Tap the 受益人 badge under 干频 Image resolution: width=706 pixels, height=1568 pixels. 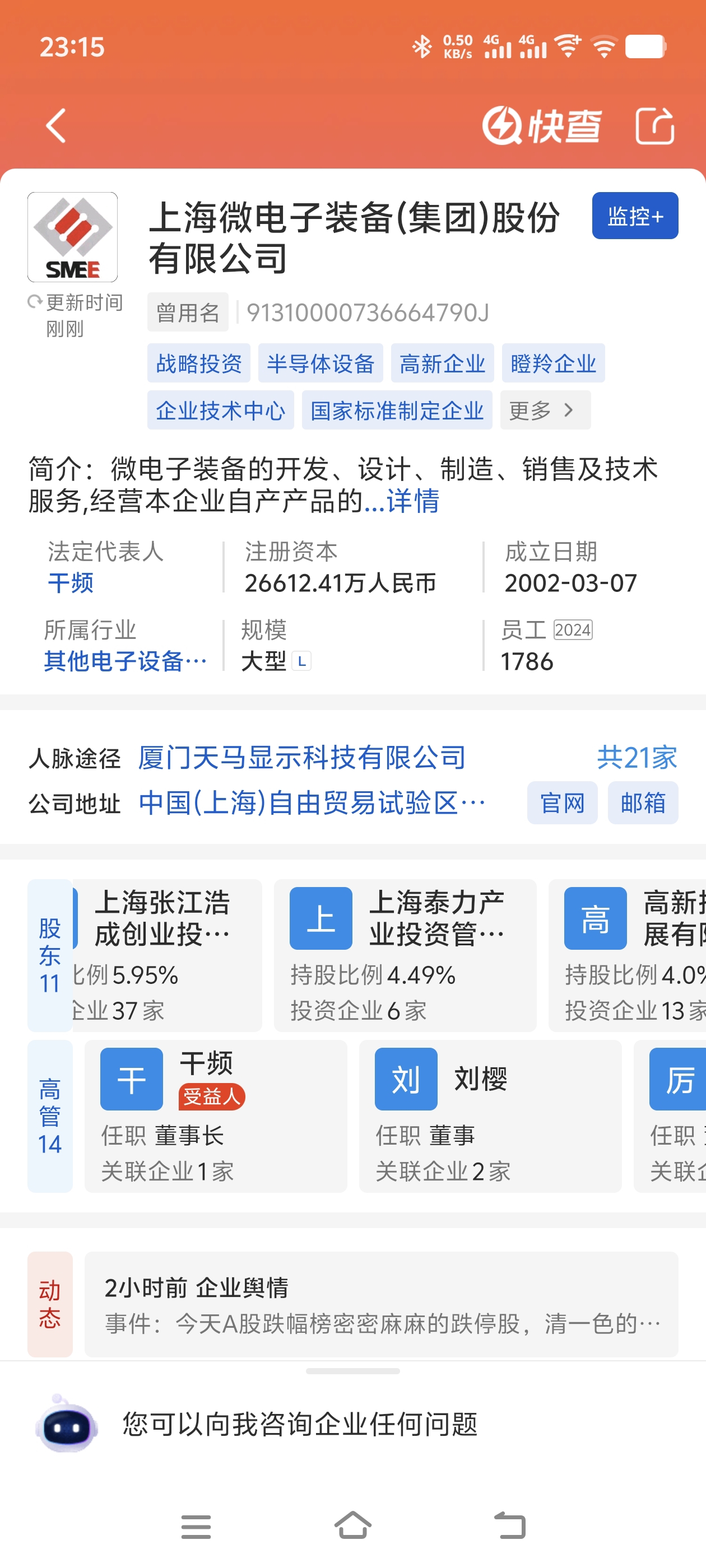[x=211, y=1097]
